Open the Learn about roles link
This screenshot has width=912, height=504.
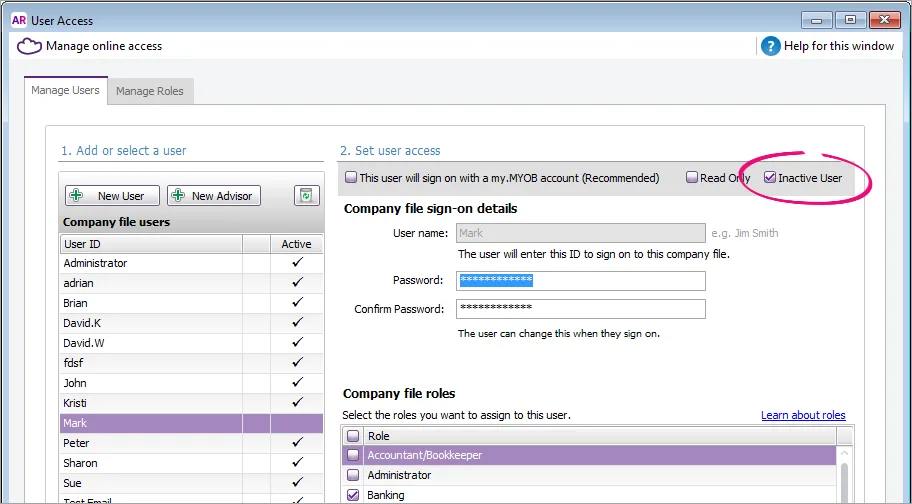click(803, 415)
